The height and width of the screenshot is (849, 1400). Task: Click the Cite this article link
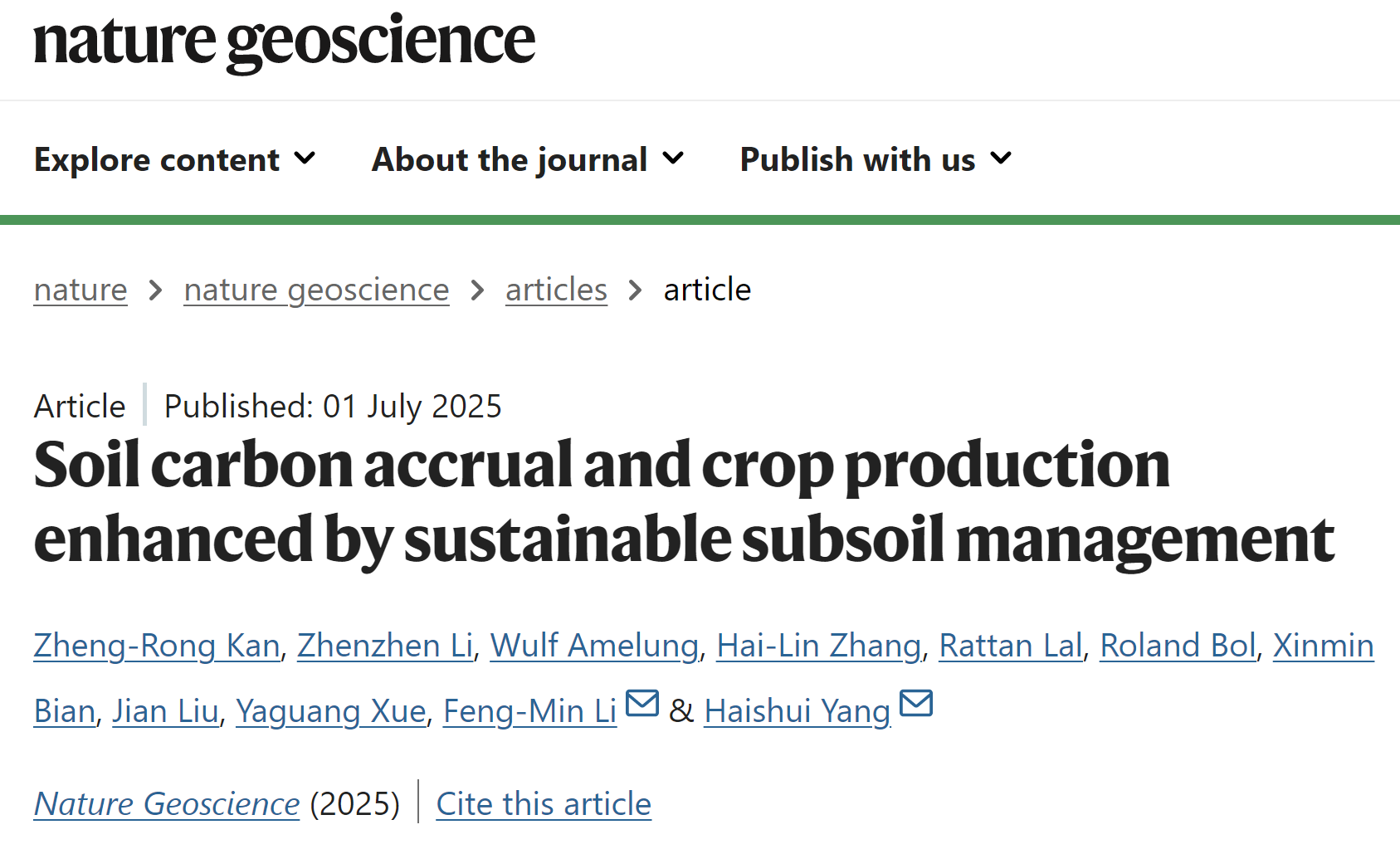(x=544, y=803)
